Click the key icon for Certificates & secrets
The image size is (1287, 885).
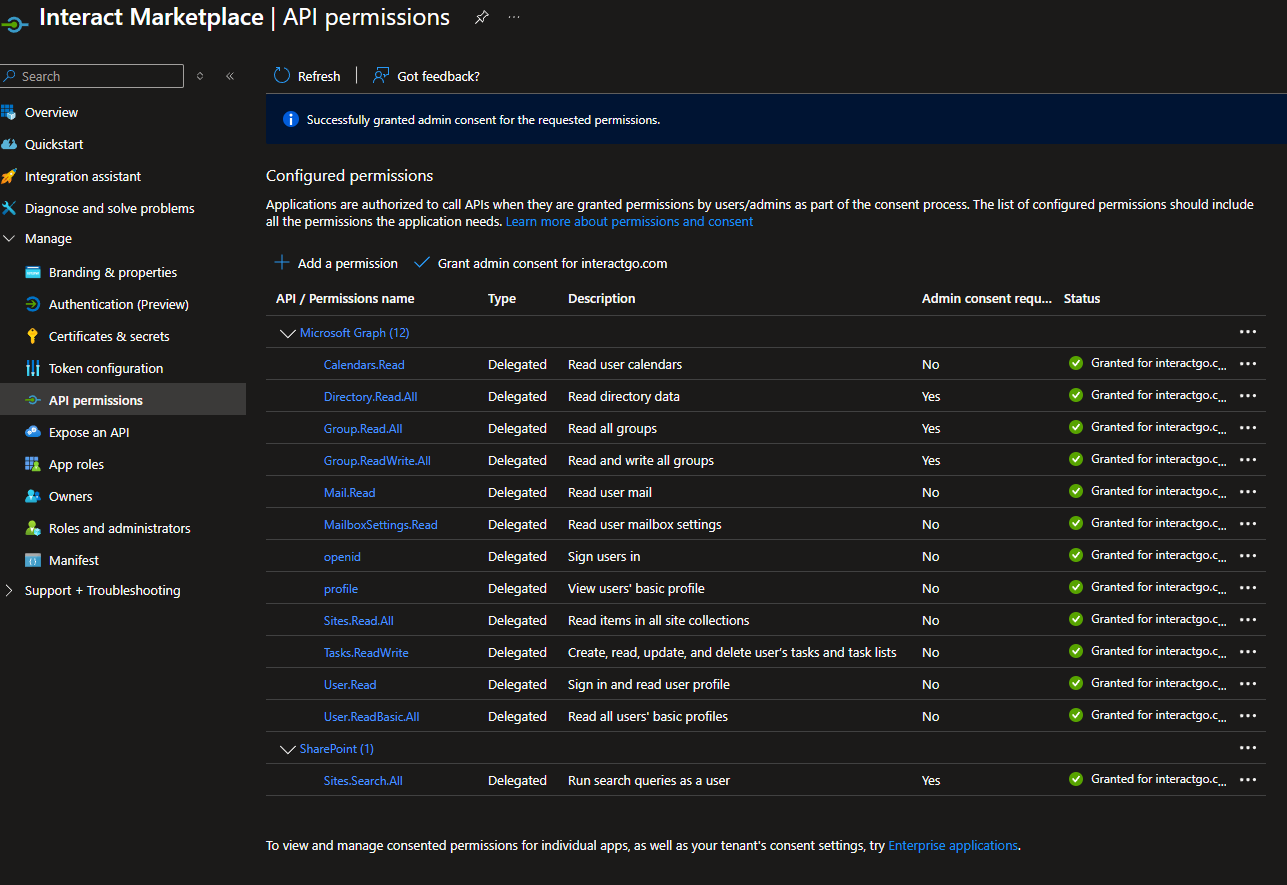pos(32,336)
